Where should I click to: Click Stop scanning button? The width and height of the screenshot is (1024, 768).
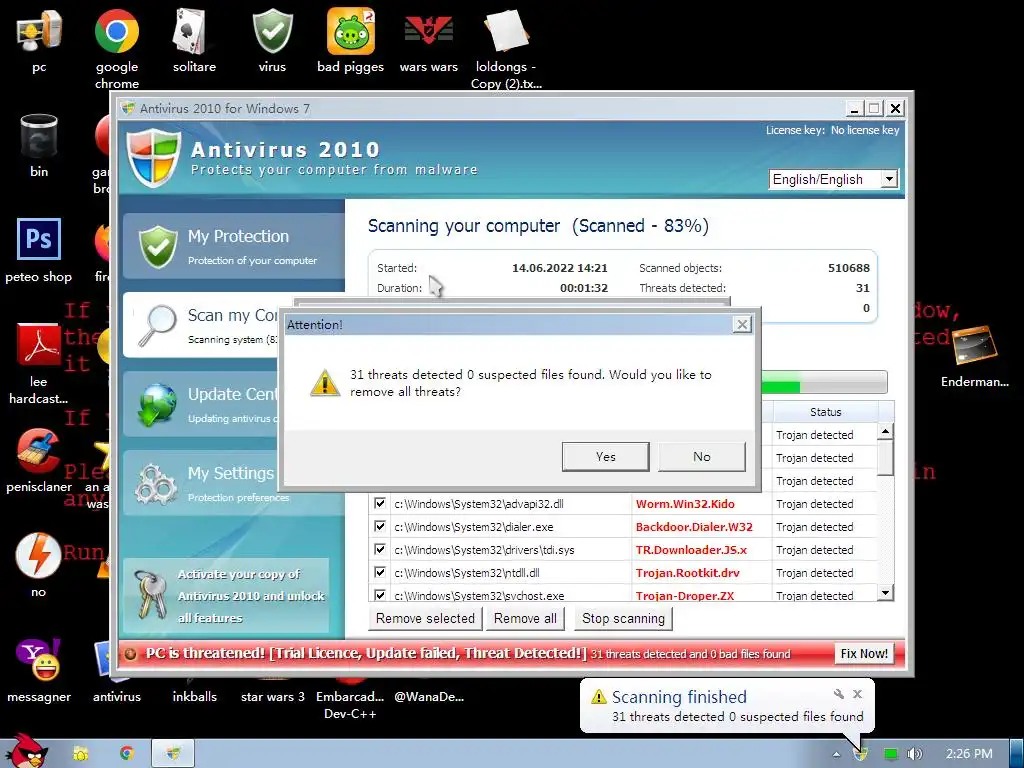(x=623, y=618)
